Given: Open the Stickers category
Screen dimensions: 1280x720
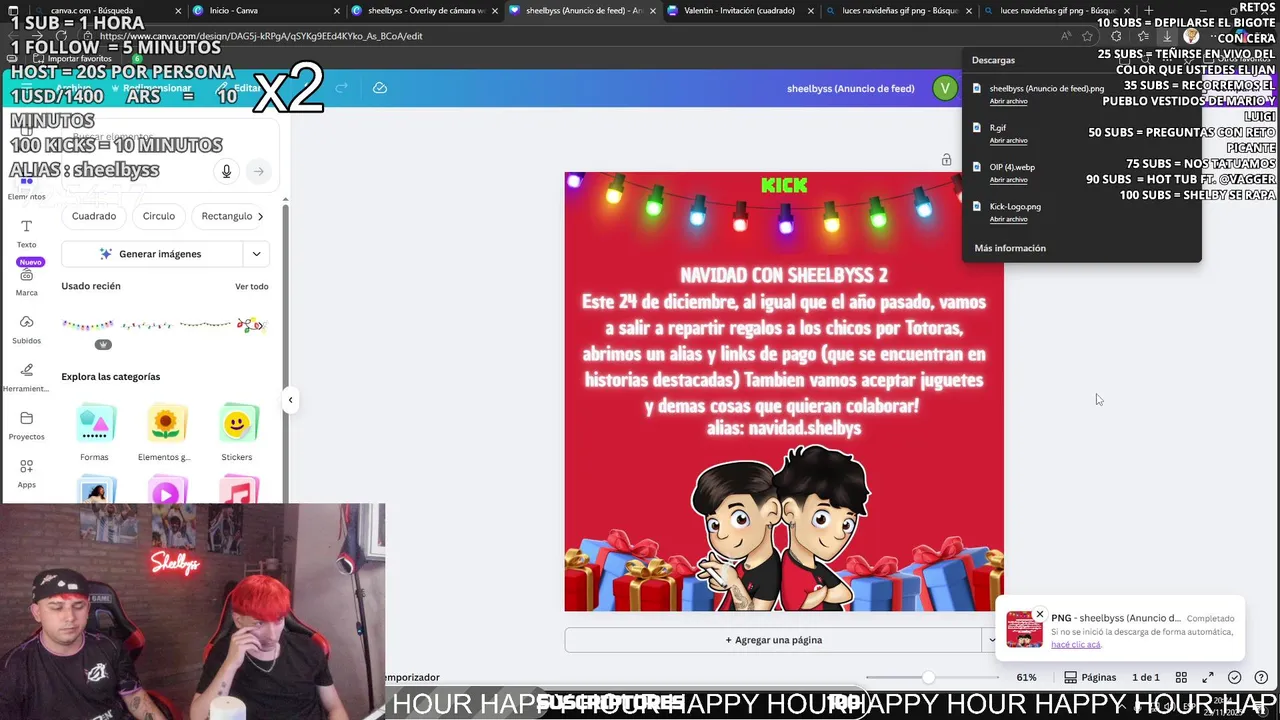Looking at the screenshot, I should coord(237,433).
